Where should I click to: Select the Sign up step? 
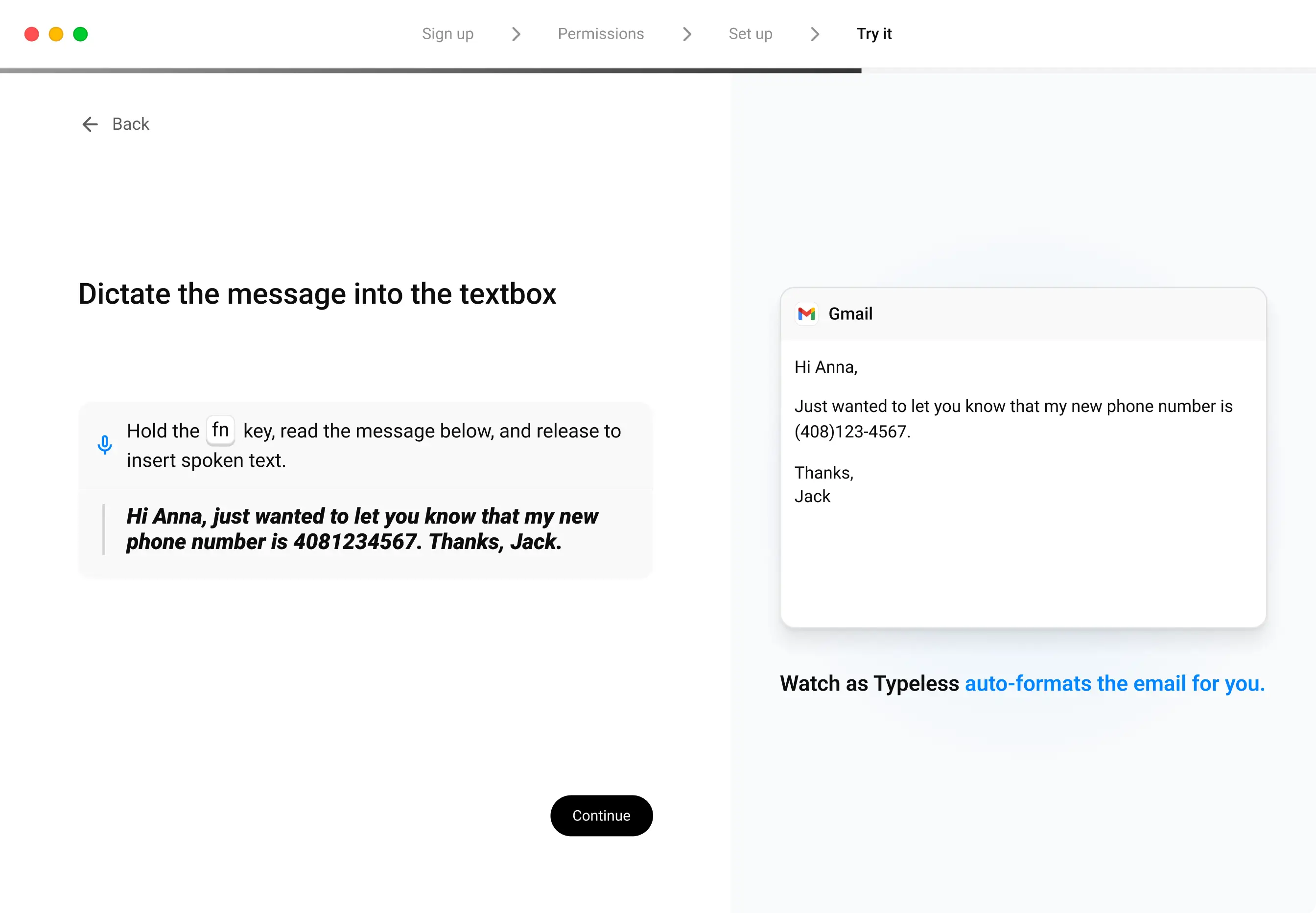(x=447, y=34)
